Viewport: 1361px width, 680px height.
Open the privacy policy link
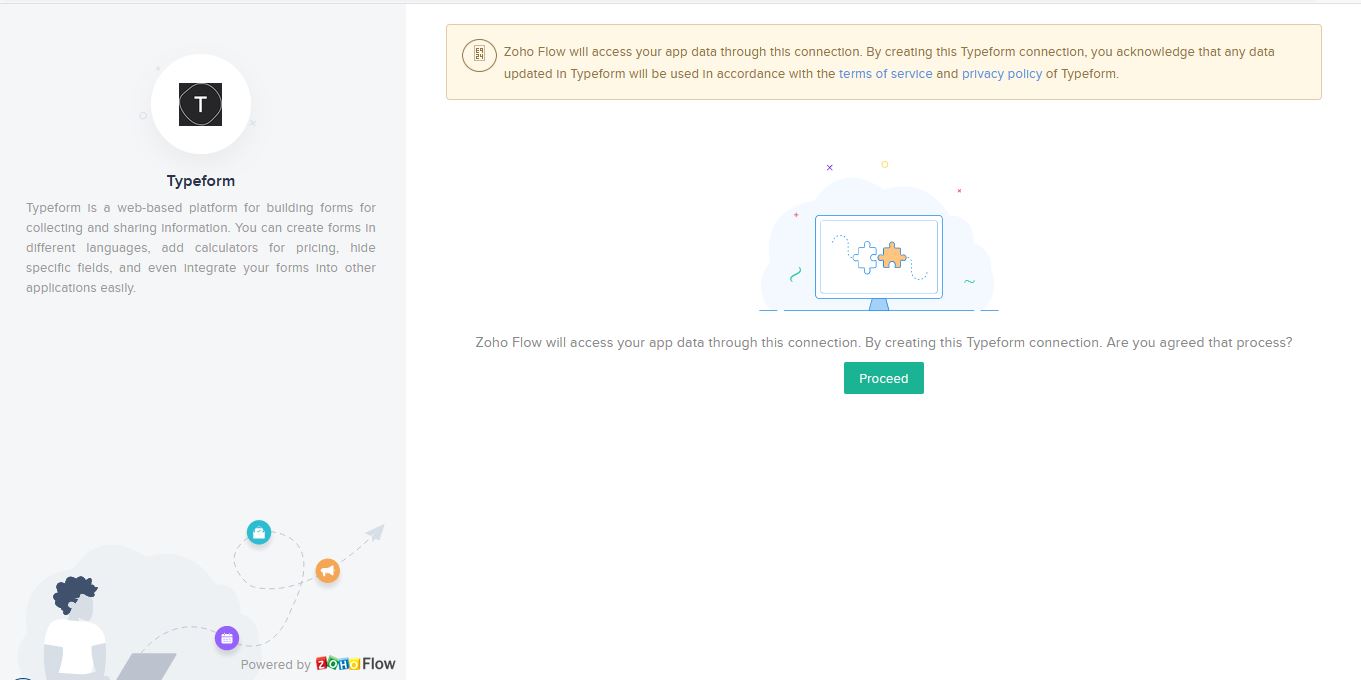click(1001, 74)
